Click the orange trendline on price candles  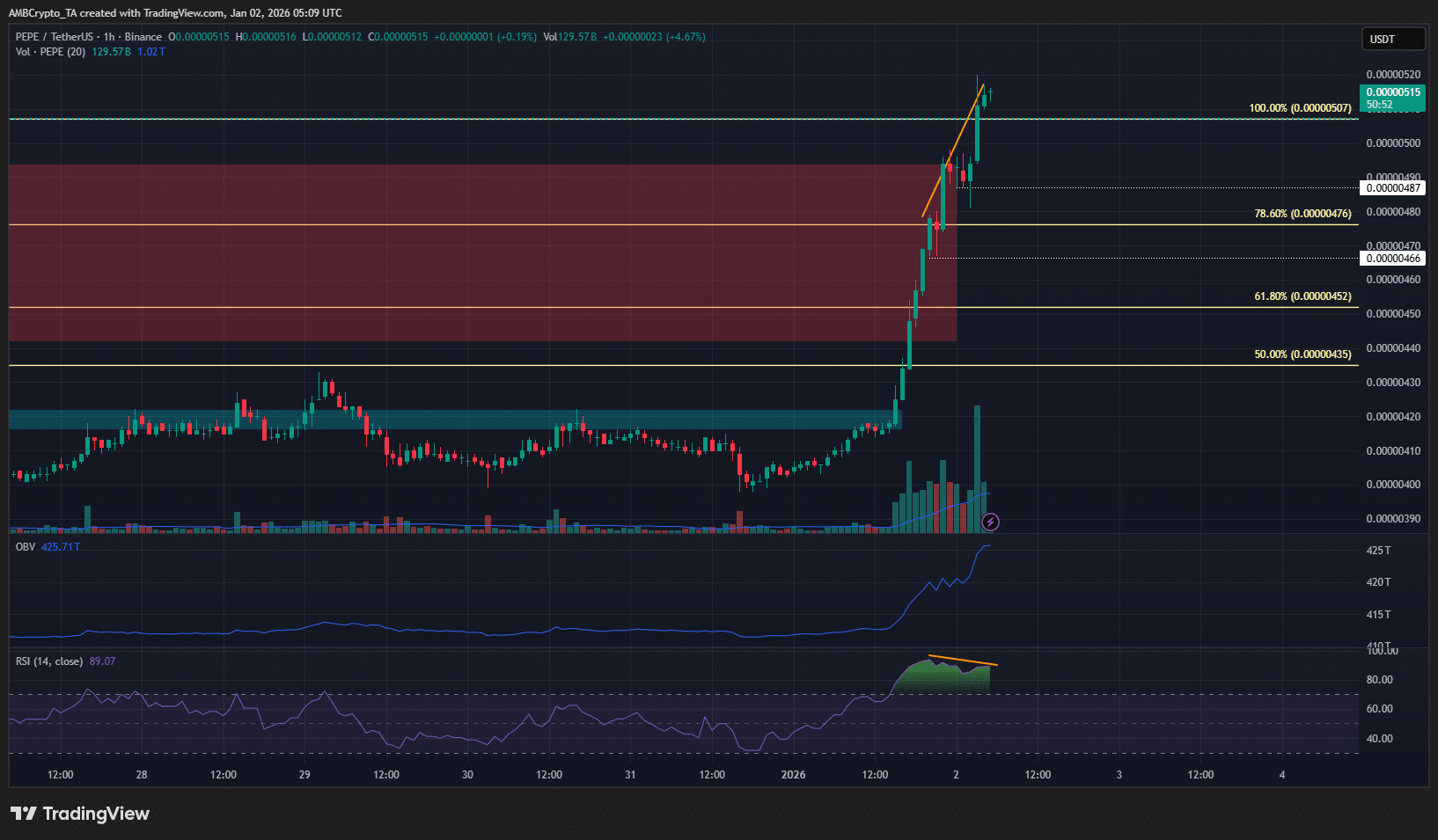point(954,149)
